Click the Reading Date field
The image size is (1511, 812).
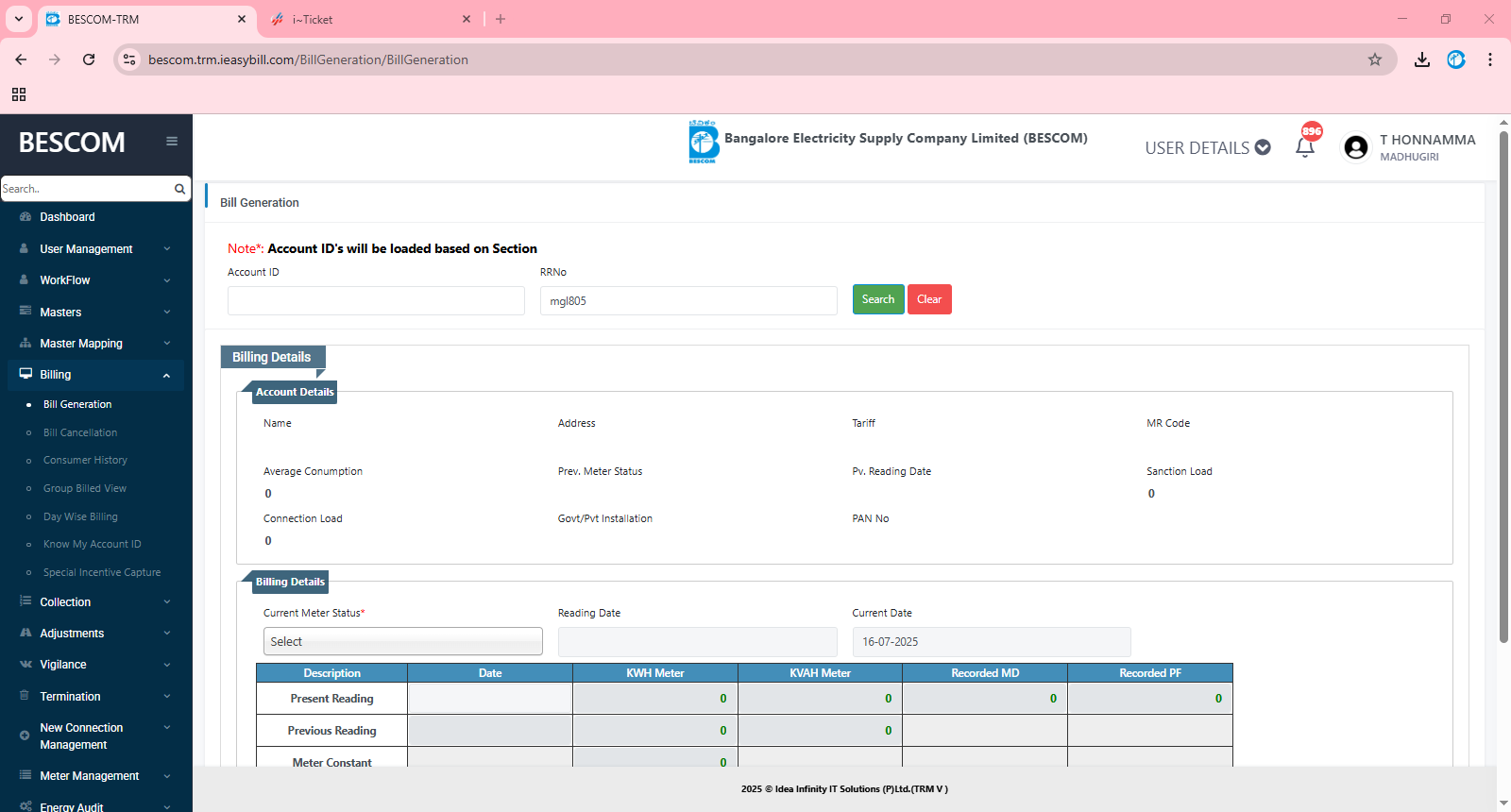(698, 641)
